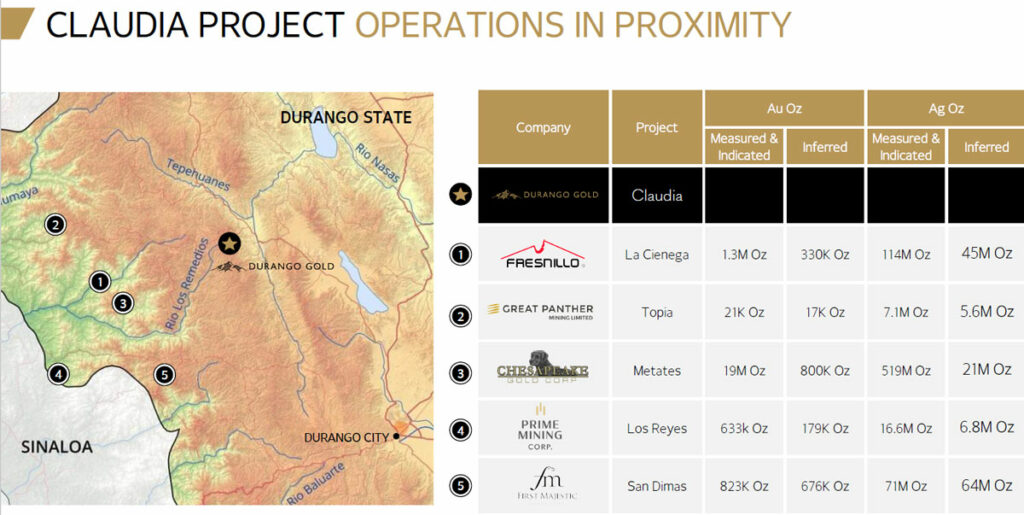Click the Los Reyes project cell
1024x515 pixels.
point(656,429)
